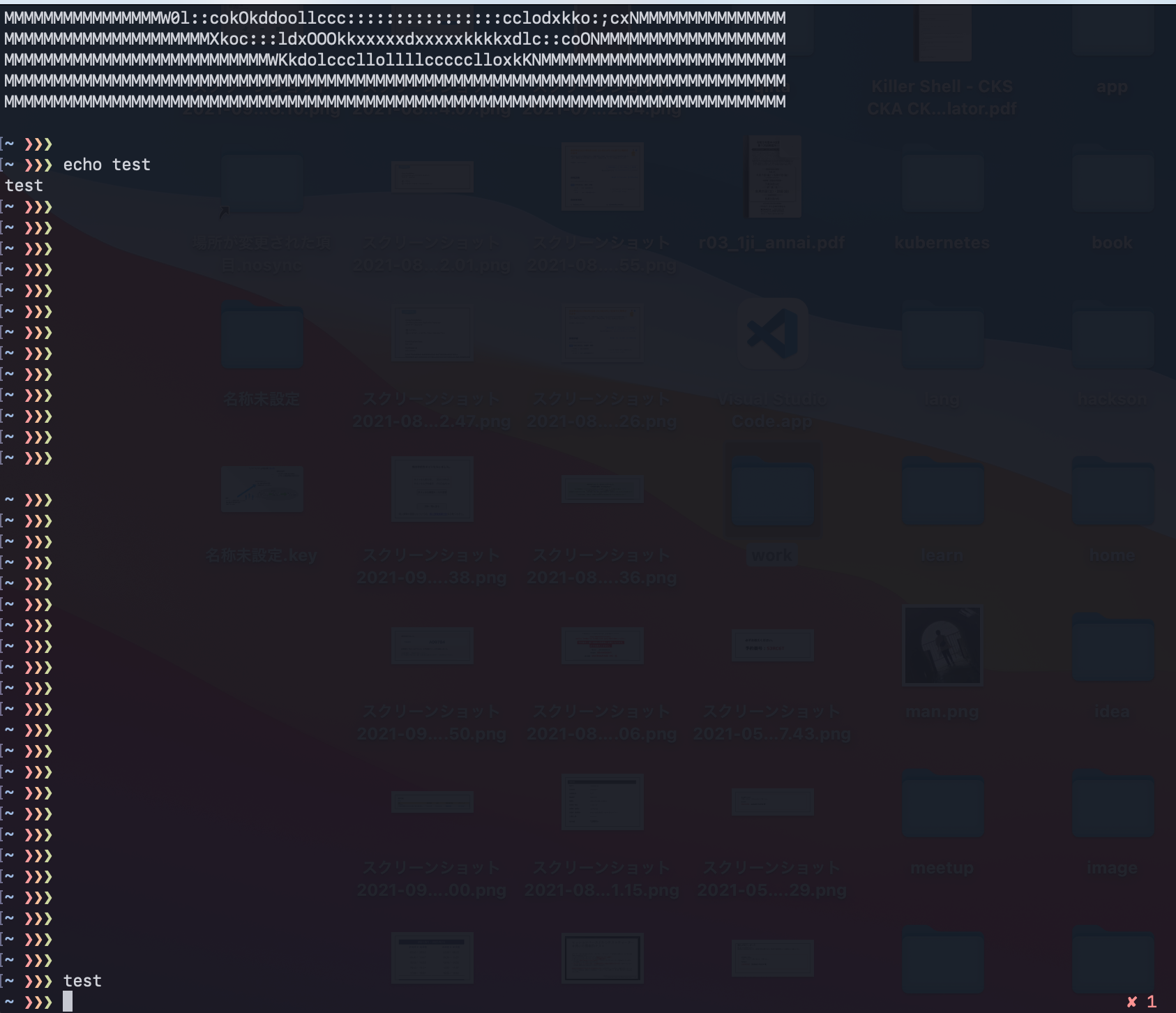Click the ASCII art line starting 'MMMMMMMMMMMMMMMMW0l'
This screenshot has height=1013, width=1176.
pos(395,17)
